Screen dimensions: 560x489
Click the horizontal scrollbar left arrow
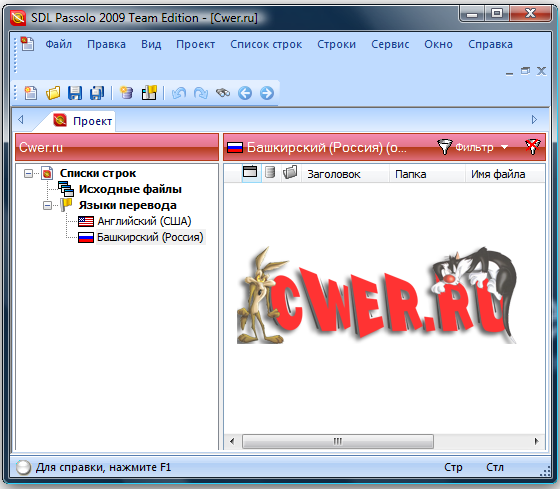pos(232,441)
